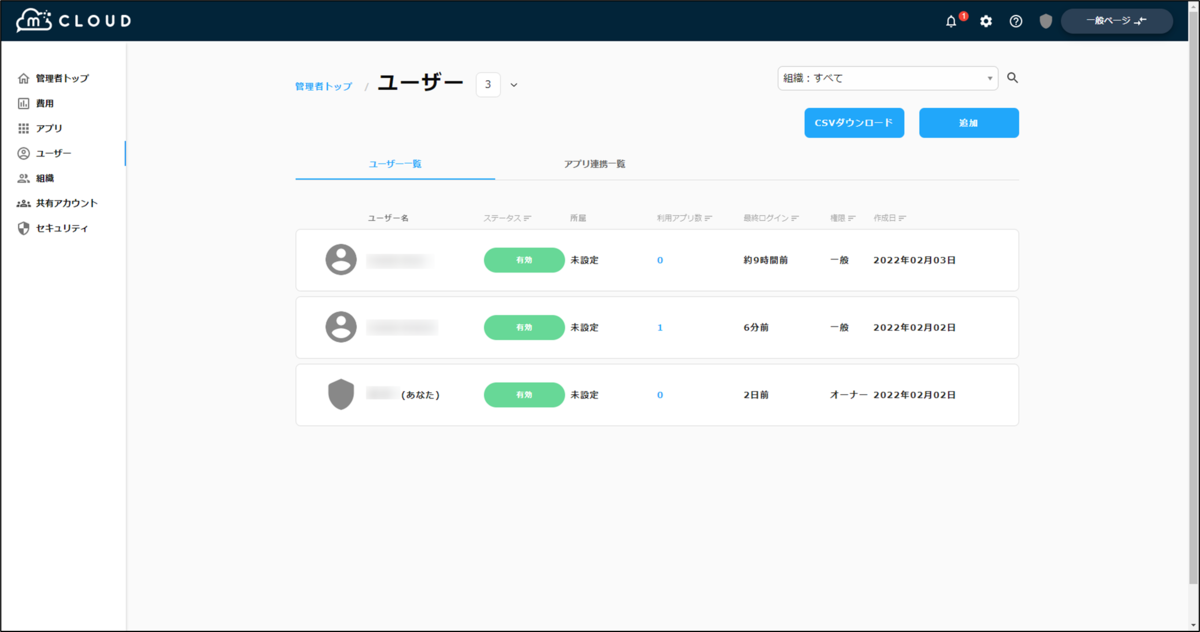Click the owner shield avatar icon
Viewport: 1200px width, 632px height.
(x=341, y=395)
